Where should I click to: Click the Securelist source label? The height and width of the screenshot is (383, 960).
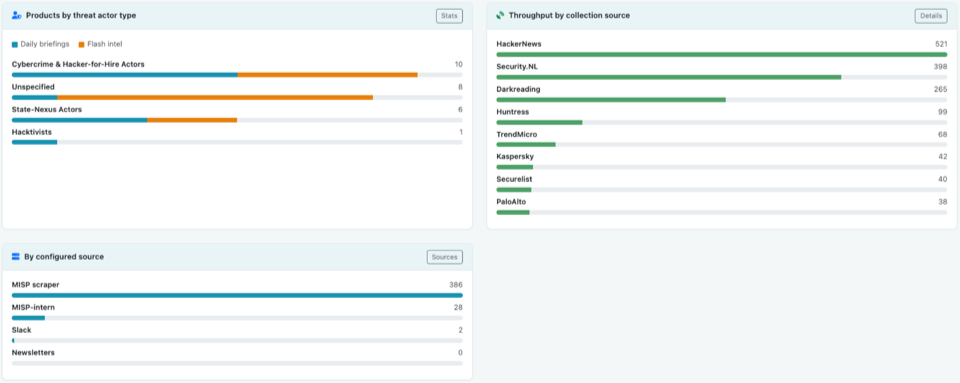[x=514, y=179]
